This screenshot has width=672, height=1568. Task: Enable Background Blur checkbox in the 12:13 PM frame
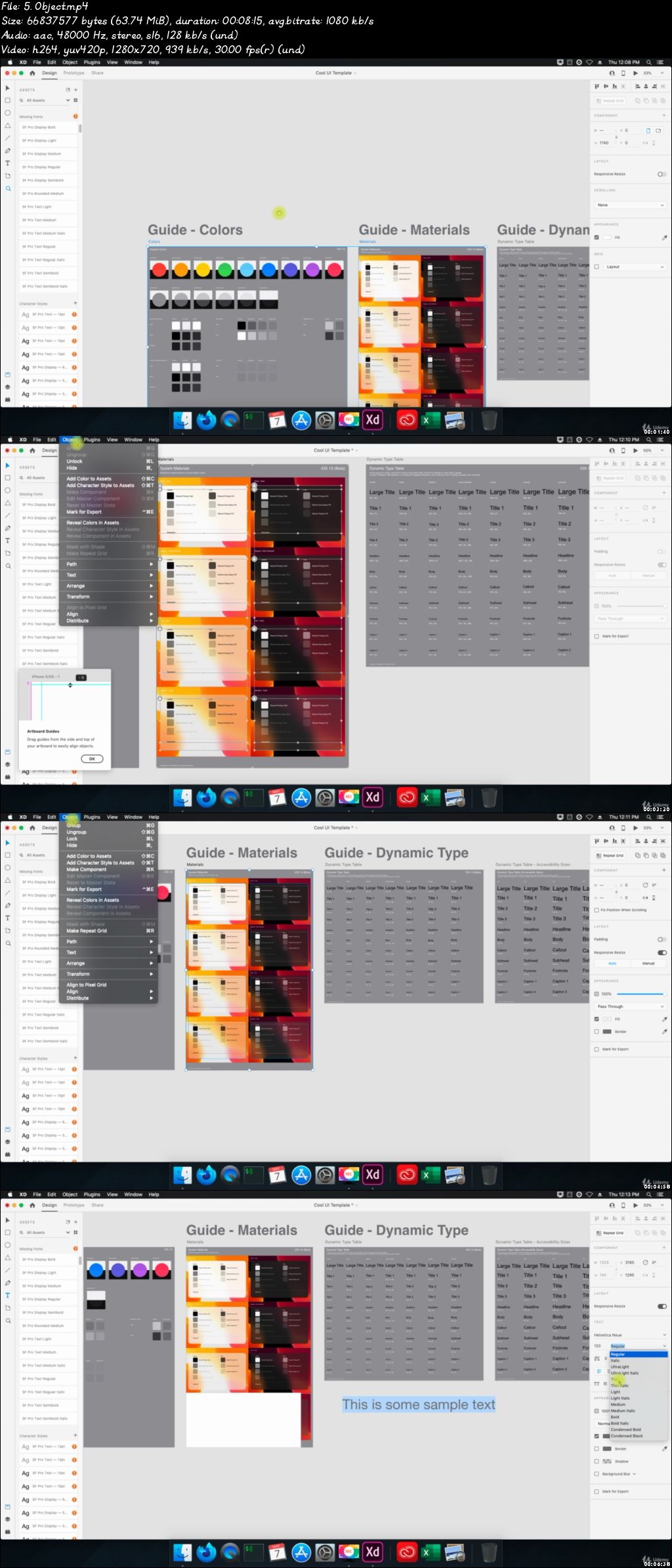pyautogui.click(x=597, y=1473)
